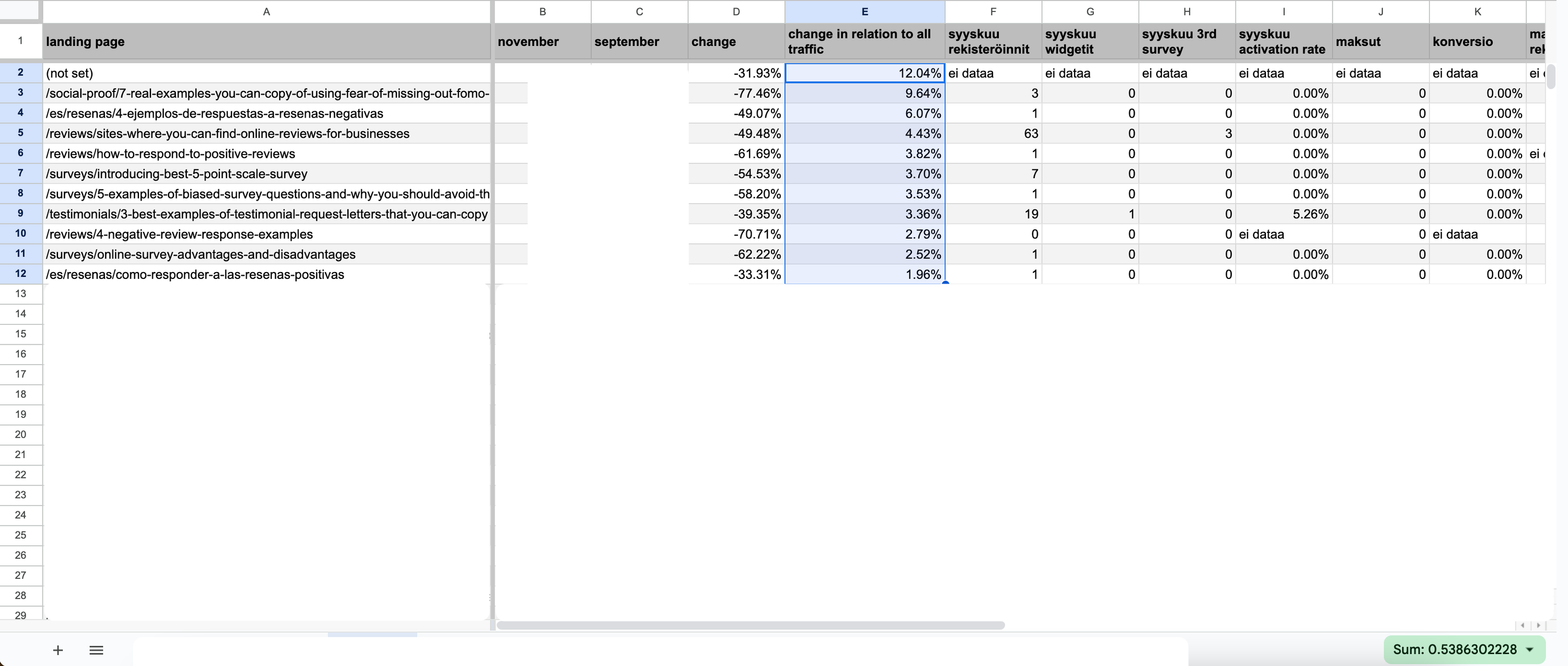The width and height of the screenshot is (1568, 666).
Task: Select column A header
Action: coord(266,11)
